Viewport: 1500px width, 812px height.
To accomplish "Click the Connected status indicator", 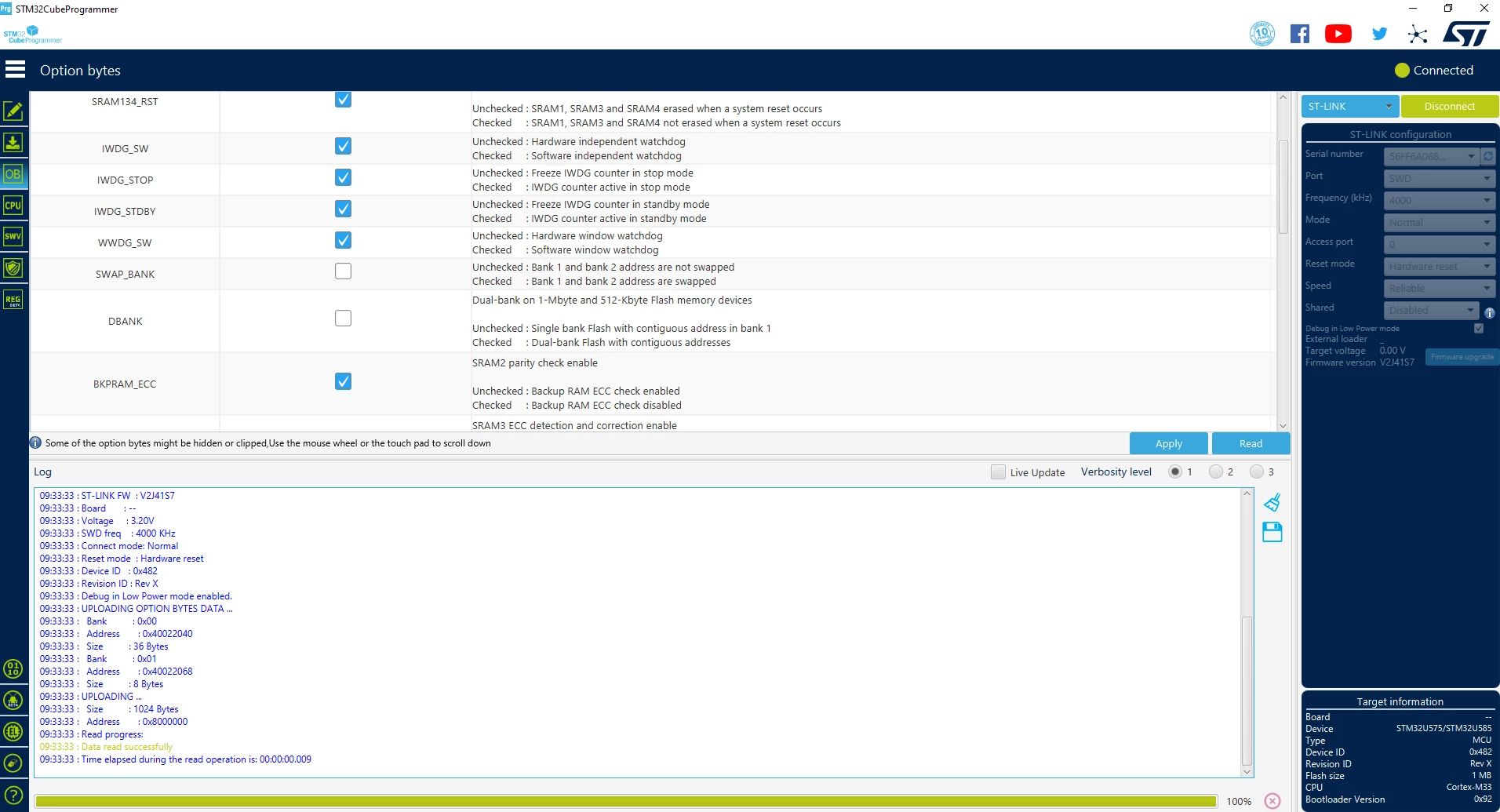I will [x=1434, y=70].
